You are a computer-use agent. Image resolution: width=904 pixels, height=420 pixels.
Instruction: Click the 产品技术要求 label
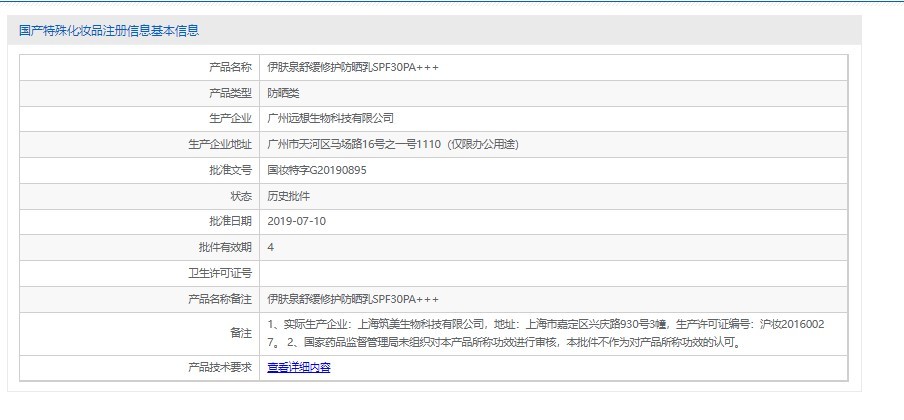220,368
